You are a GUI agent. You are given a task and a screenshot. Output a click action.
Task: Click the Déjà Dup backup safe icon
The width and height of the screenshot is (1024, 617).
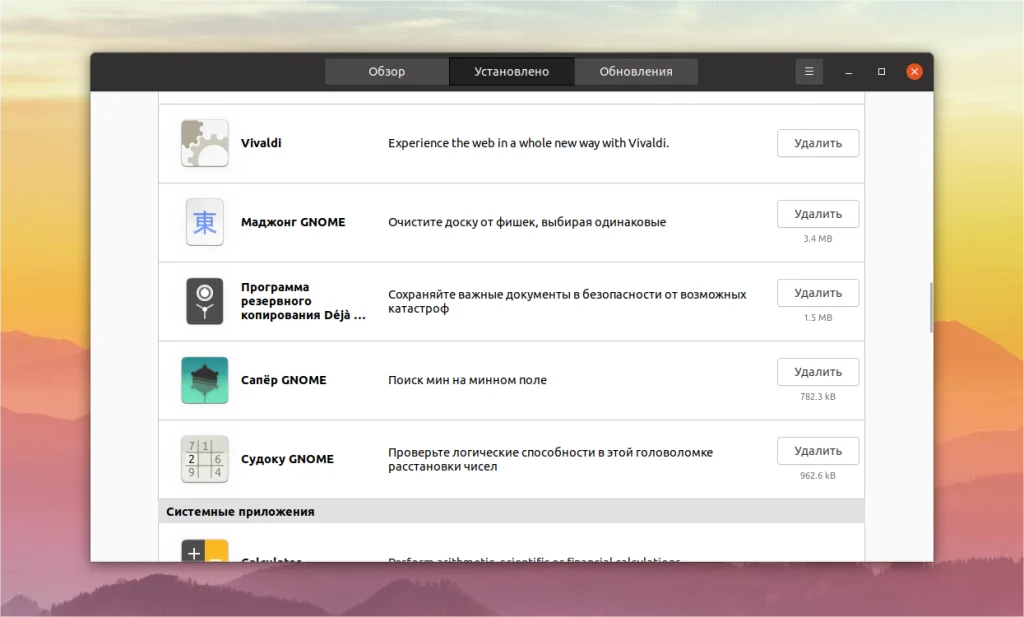coord(204,301)
